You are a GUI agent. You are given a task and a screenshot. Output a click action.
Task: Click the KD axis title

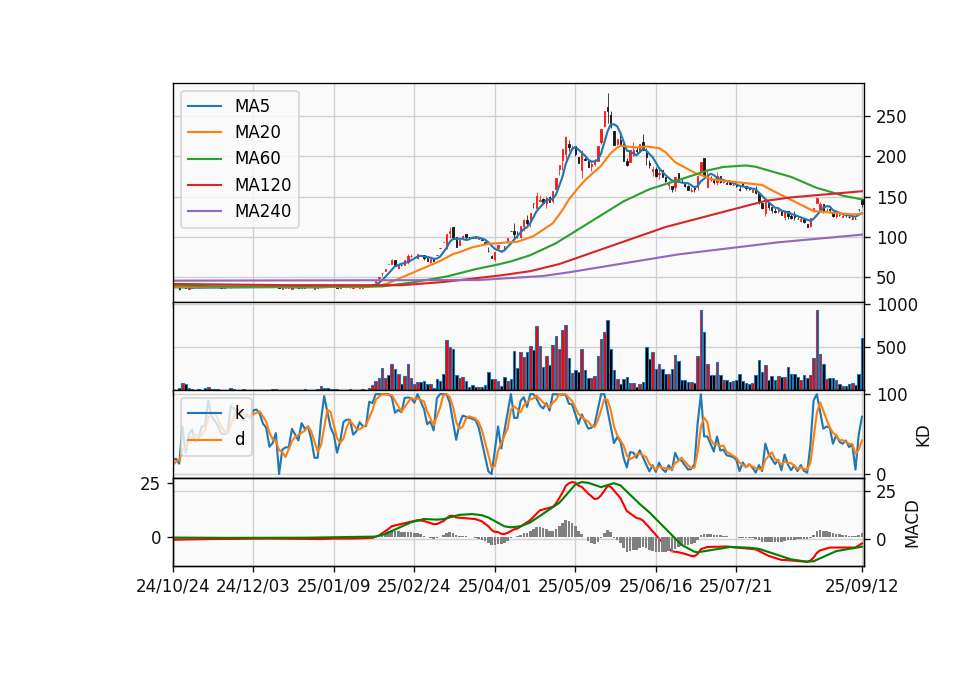(923, 436)
